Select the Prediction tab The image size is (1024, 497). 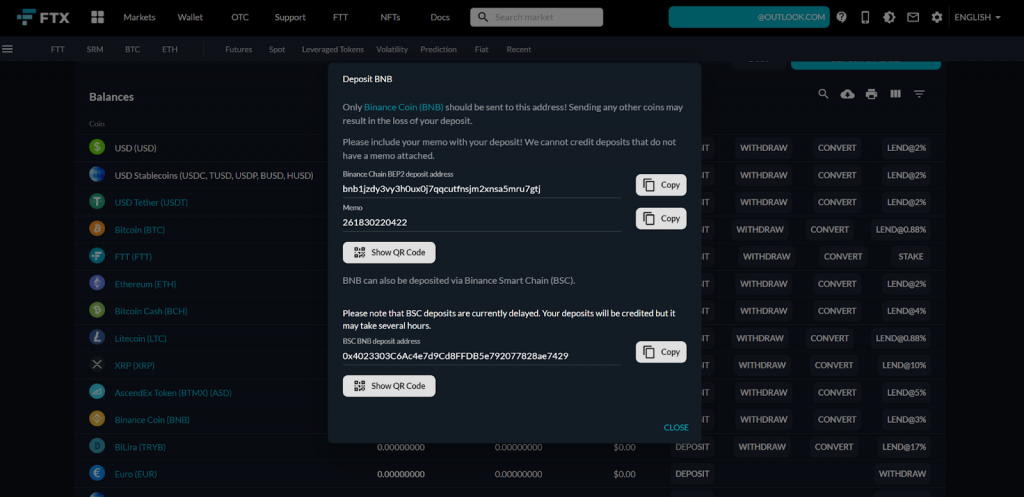coord(438,50)
